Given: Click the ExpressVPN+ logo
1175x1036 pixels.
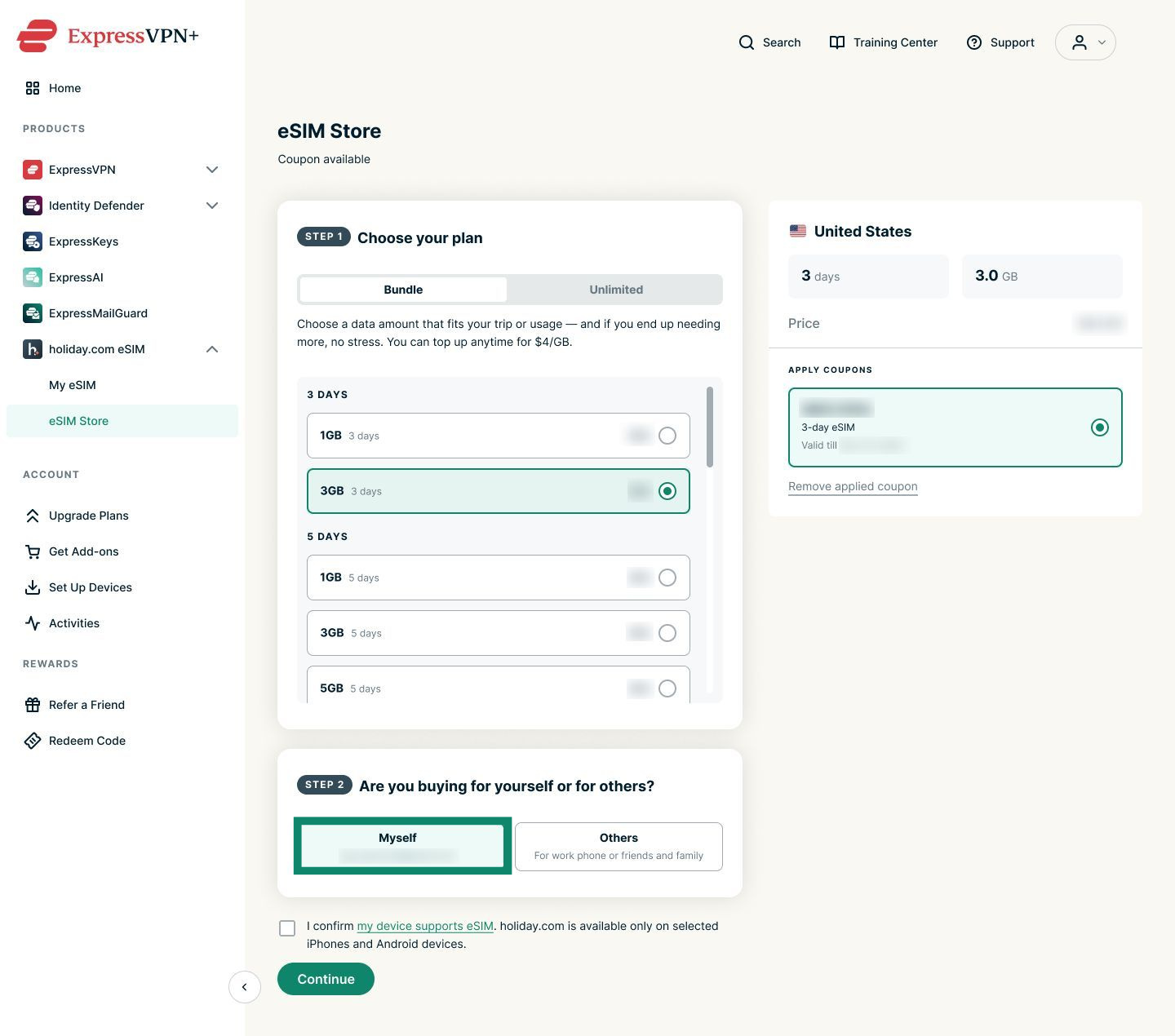Looking at the screenshot, I should click(x=108, y=36).
